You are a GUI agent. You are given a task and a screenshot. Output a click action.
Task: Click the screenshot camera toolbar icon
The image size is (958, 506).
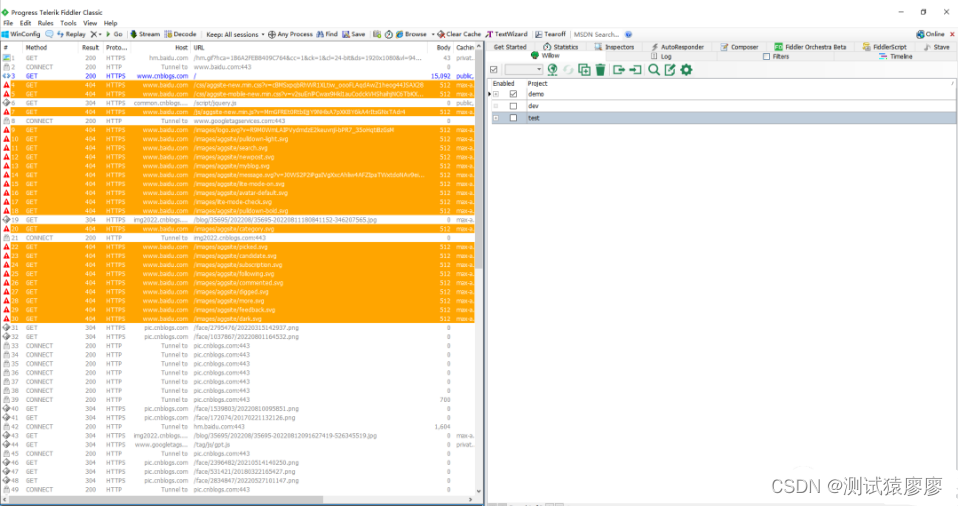pyautogui.click(x=377, y=34)
